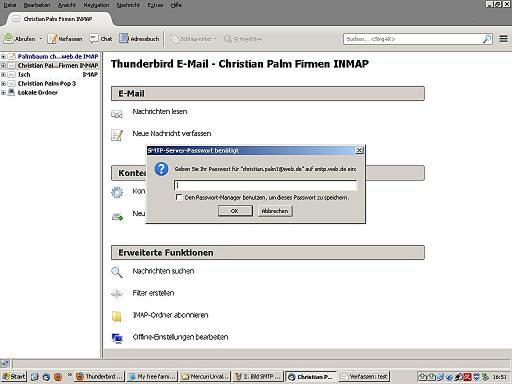Click the Nachrichten suchen link

[x=163, y=271]
